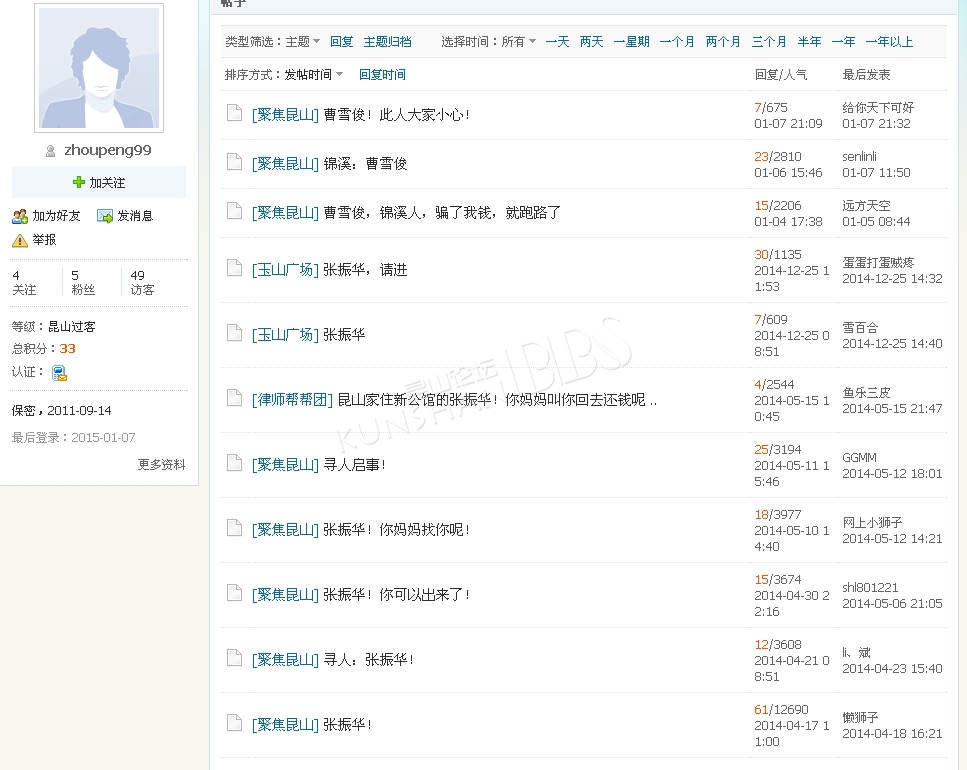The height and width of the screenshot is (770, 967).
Task: Click the green plus follow icon
Action: pyautogui.click(x=79, y=183)
